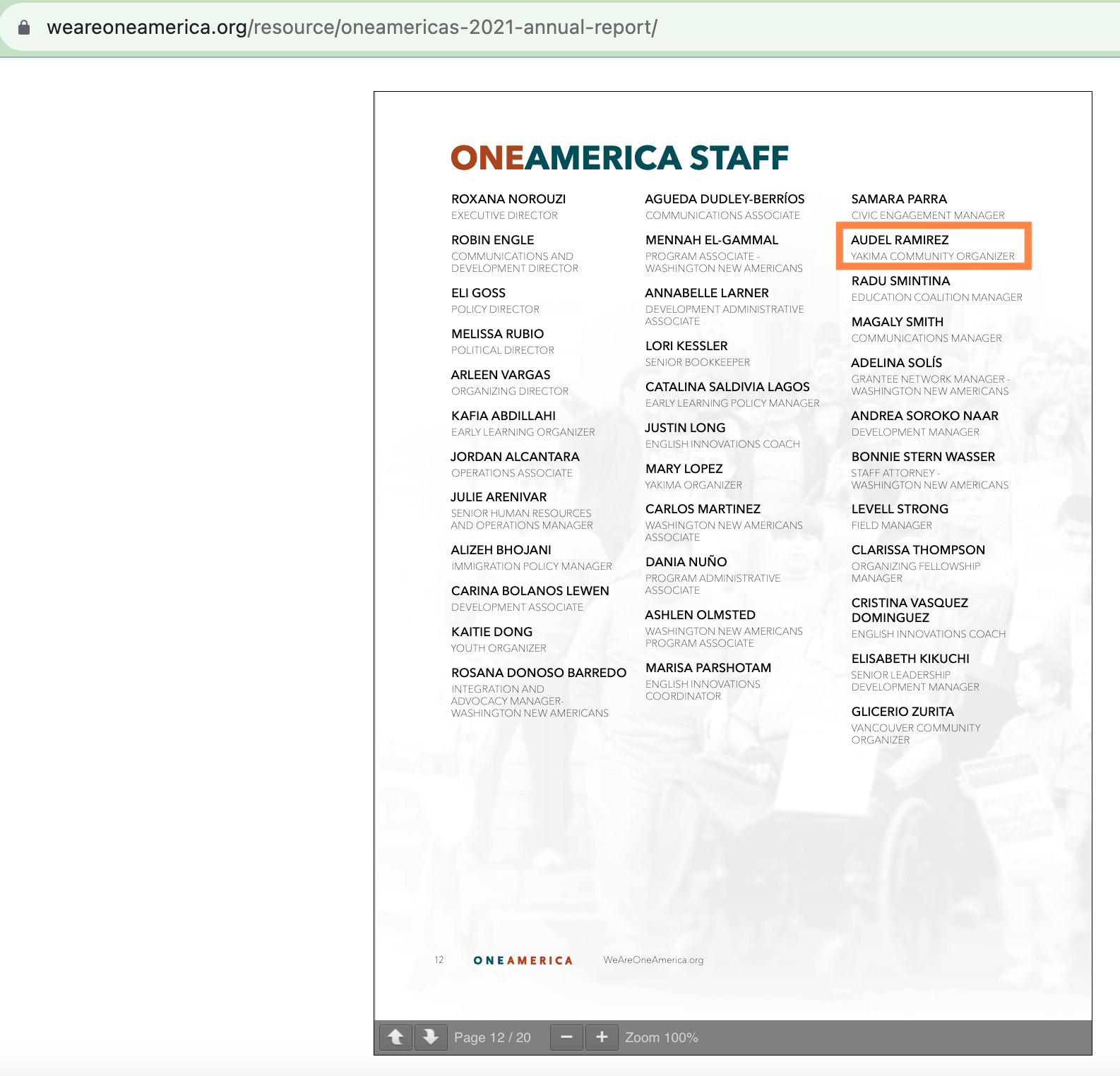Select the name Eli Goss
1120x1076 pixels.
(478, 293)
